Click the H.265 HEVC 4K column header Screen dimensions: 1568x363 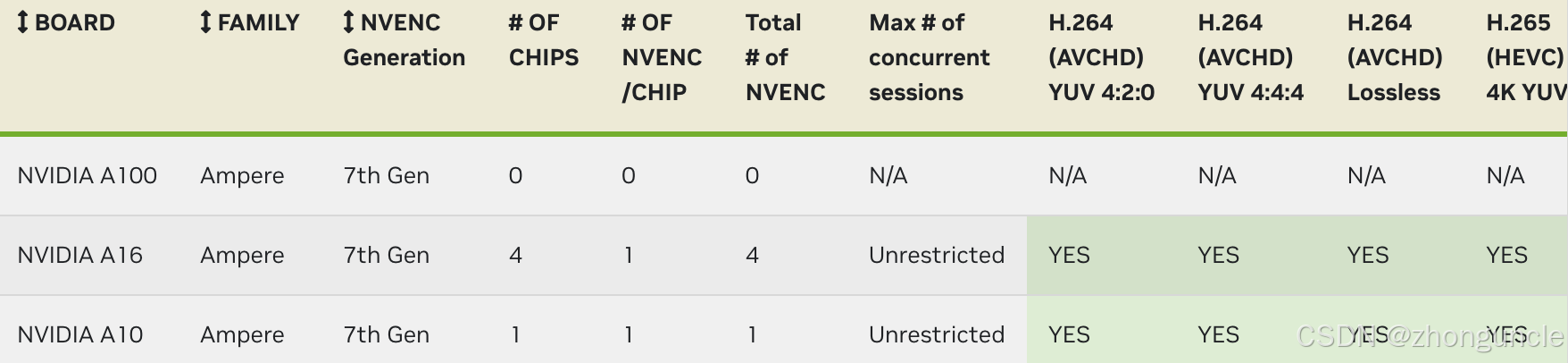[1524, 57]
